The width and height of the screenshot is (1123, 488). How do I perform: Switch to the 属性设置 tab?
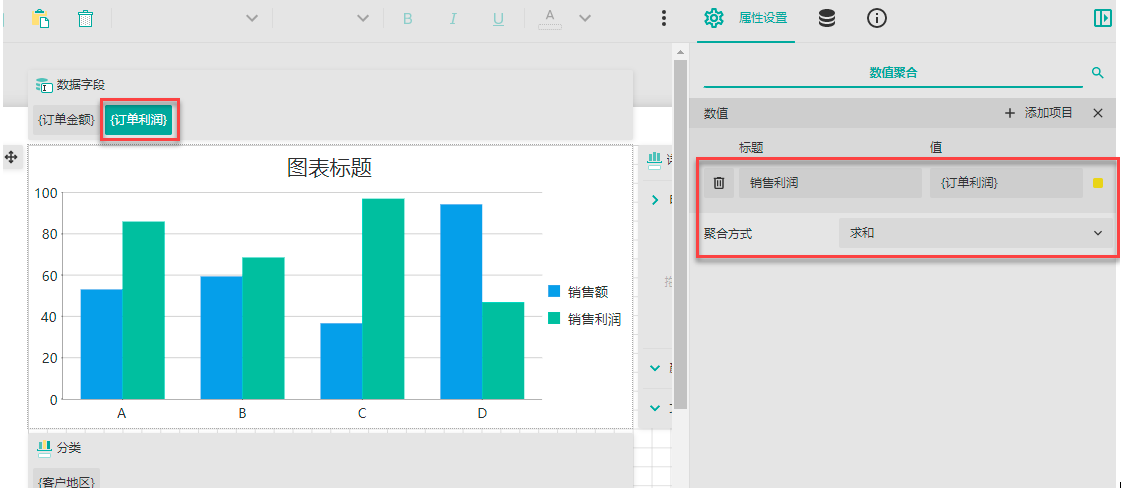pos(746,18)
